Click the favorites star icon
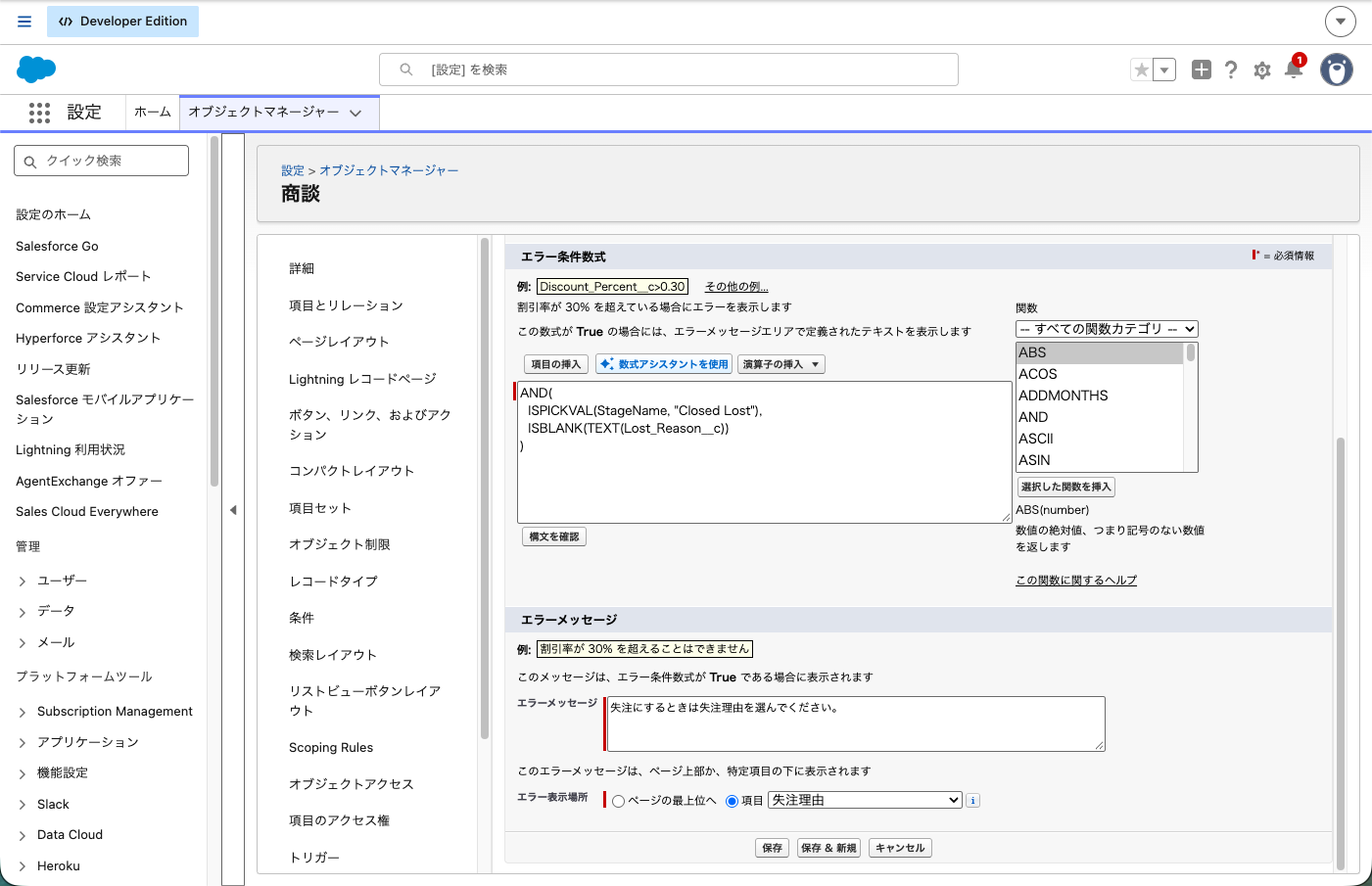The height and width of the screenshot is (886, 1372). tap(1141, 70)
